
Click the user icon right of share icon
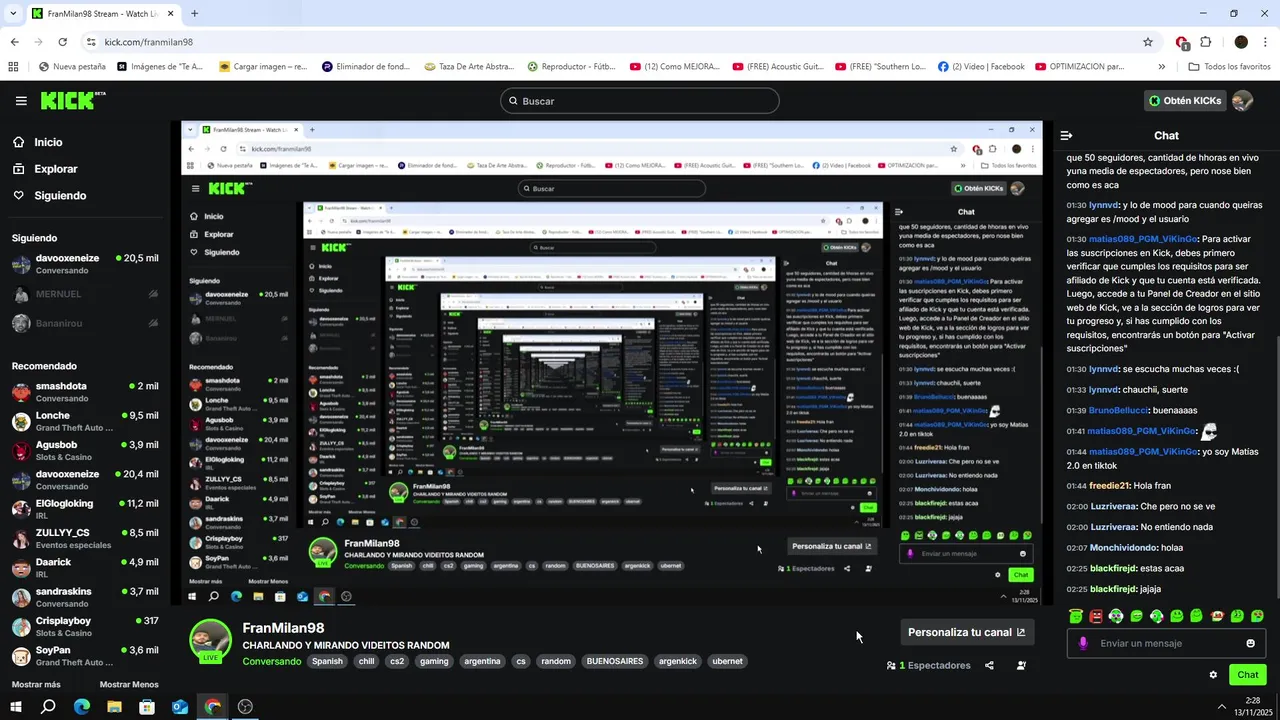(1021, 665)
